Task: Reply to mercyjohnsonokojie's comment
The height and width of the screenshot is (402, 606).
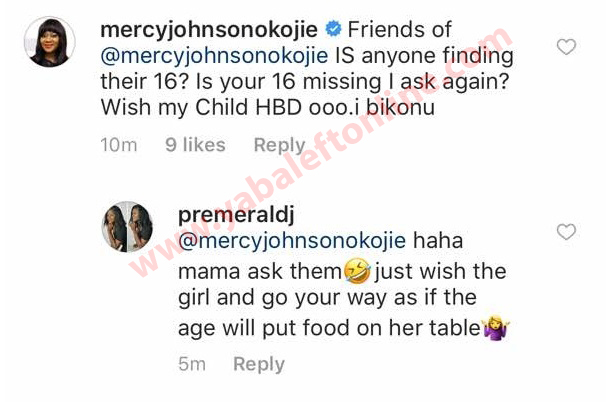Action: tap(279, 145)
